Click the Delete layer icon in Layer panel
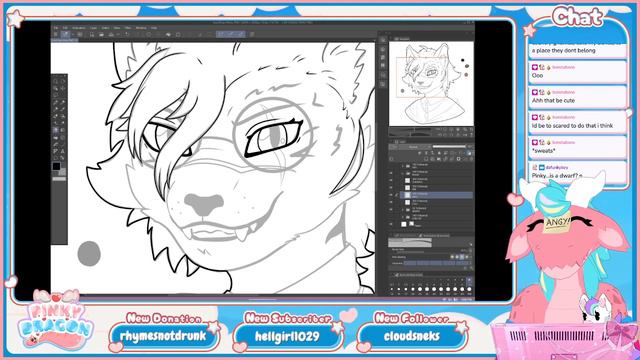The image size is (640, 360). (471, 159)
